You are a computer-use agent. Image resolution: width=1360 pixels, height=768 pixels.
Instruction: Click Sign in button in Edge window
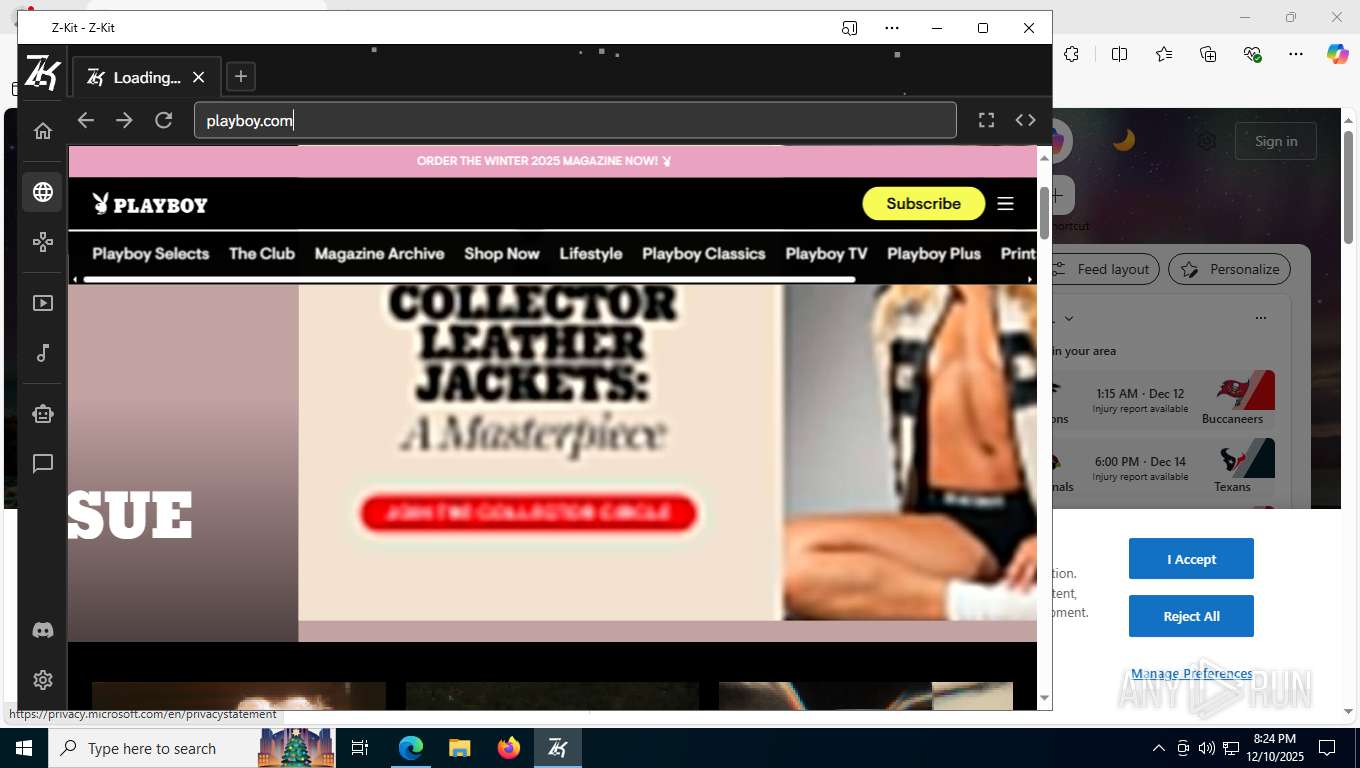1276,141
